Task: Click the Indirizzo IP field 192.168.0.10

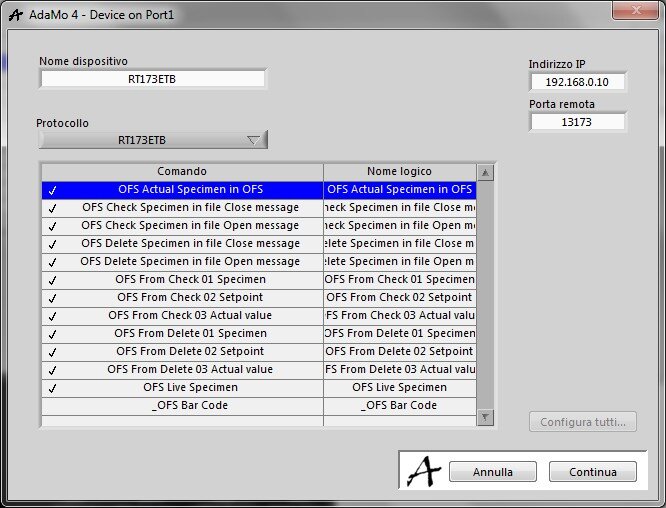Action: pyautogui.click(x=577, y=82)
